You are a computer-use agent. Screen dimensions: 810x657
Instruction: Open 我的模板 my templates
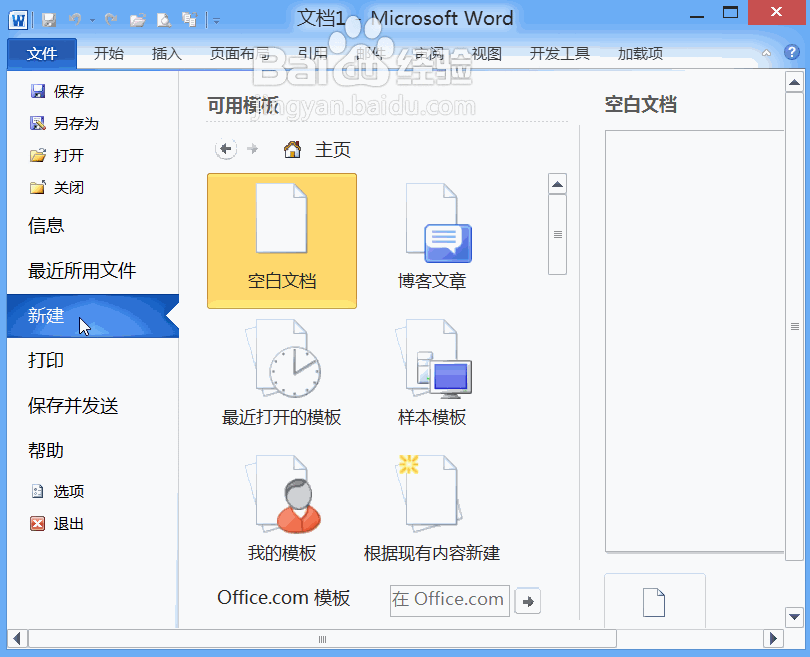coord(282,509)
